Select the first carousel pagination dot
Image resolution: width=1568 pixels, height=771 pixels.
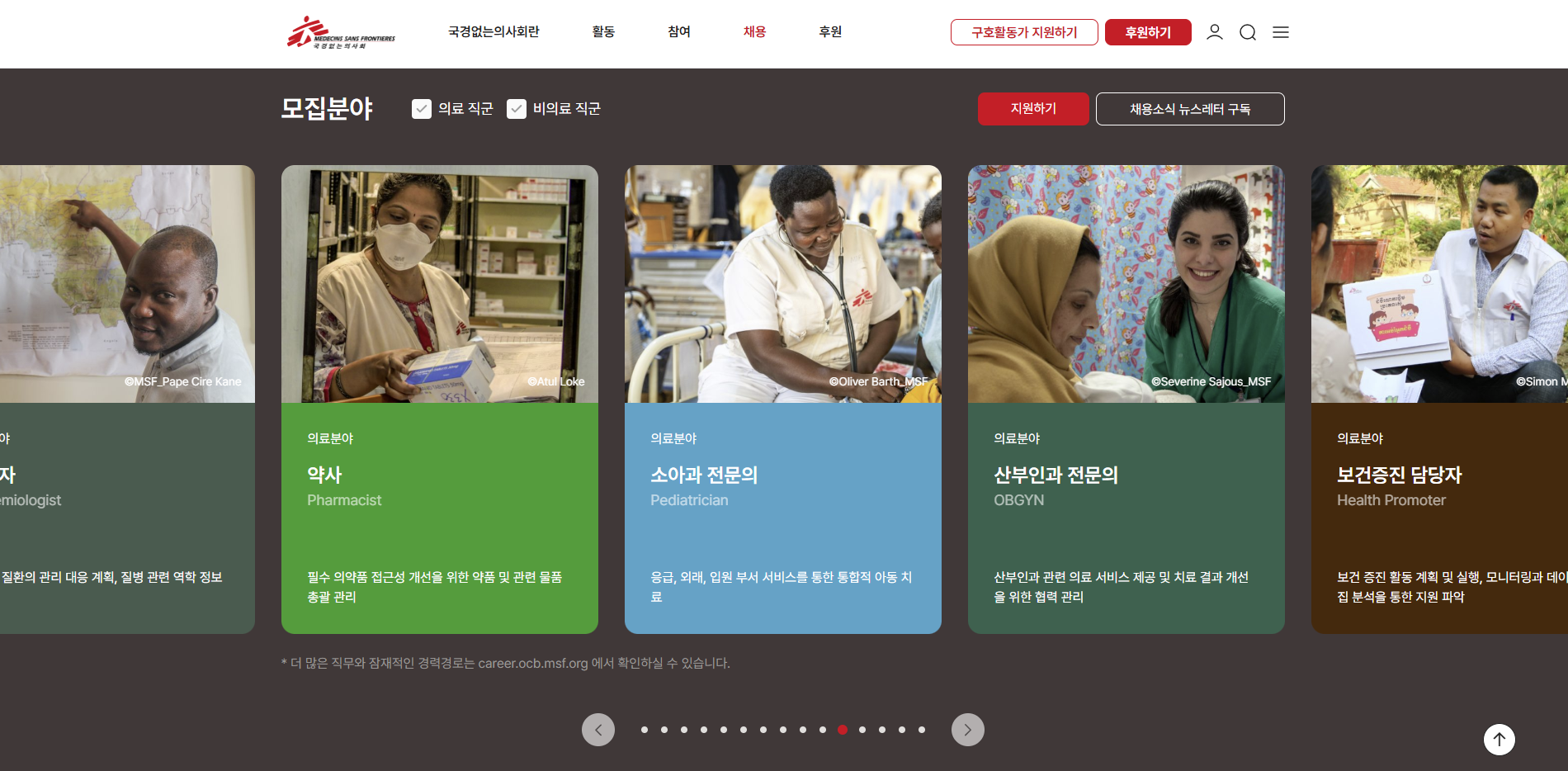645,730
